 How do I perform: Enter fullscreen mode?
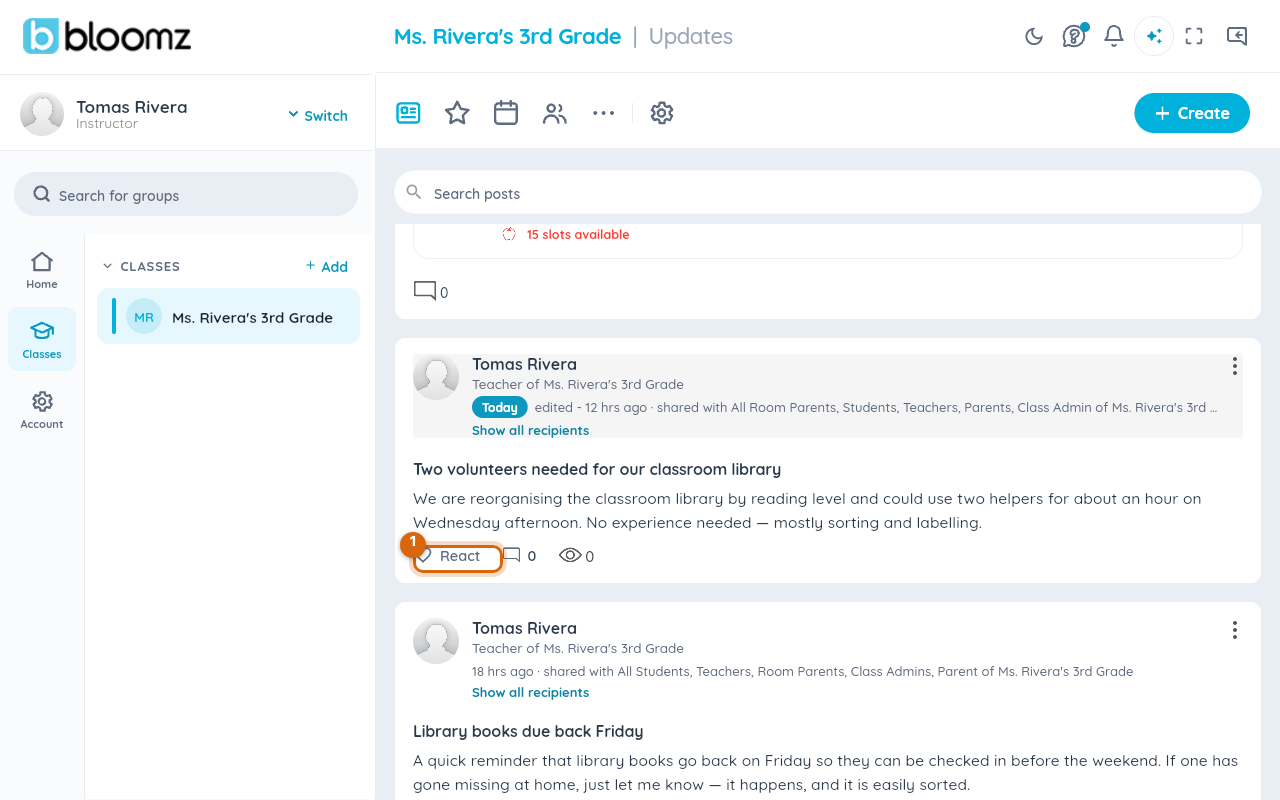pyautogui.click(x=1194, y=36)
